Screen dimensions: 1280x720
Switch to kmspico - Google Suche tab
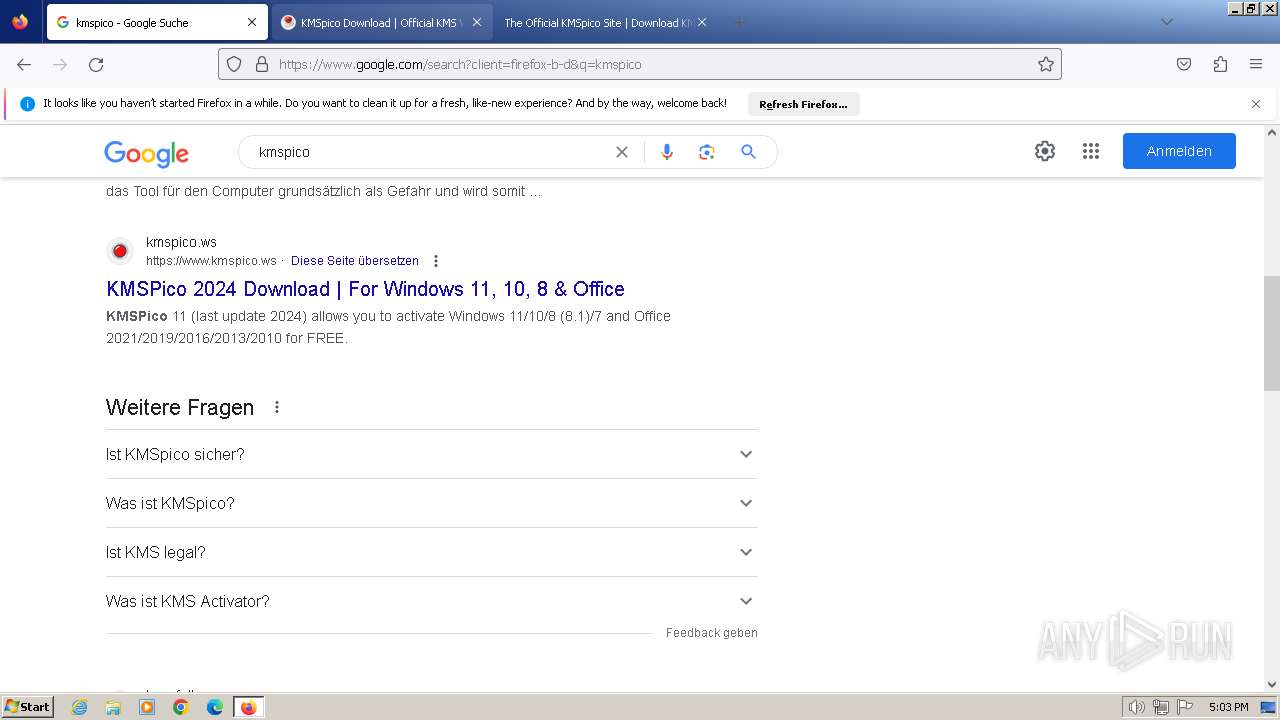coord(157,22)
